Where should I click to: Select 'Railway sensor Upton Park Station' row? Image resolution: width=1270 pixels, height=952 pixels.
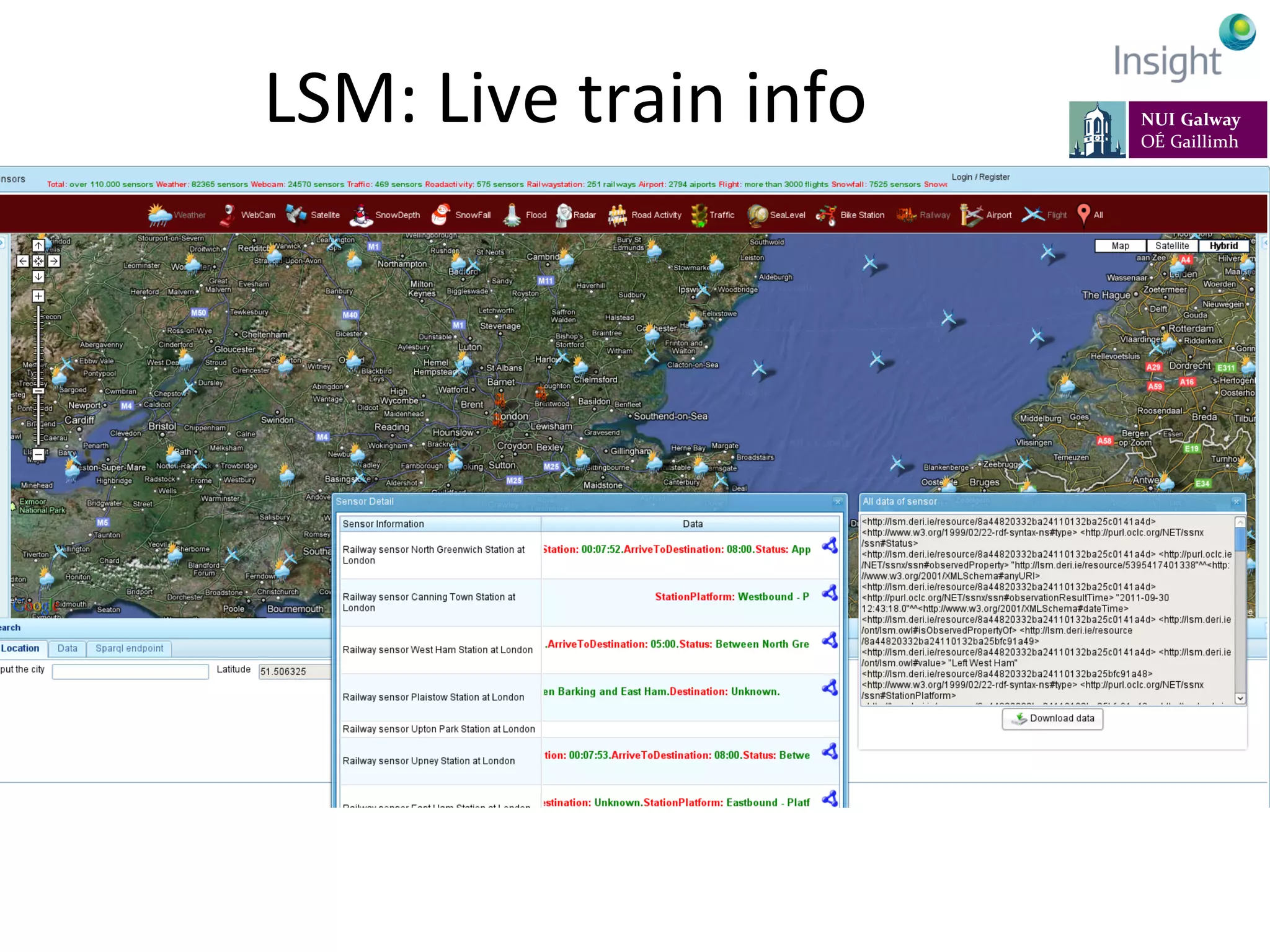coord(590,729)
